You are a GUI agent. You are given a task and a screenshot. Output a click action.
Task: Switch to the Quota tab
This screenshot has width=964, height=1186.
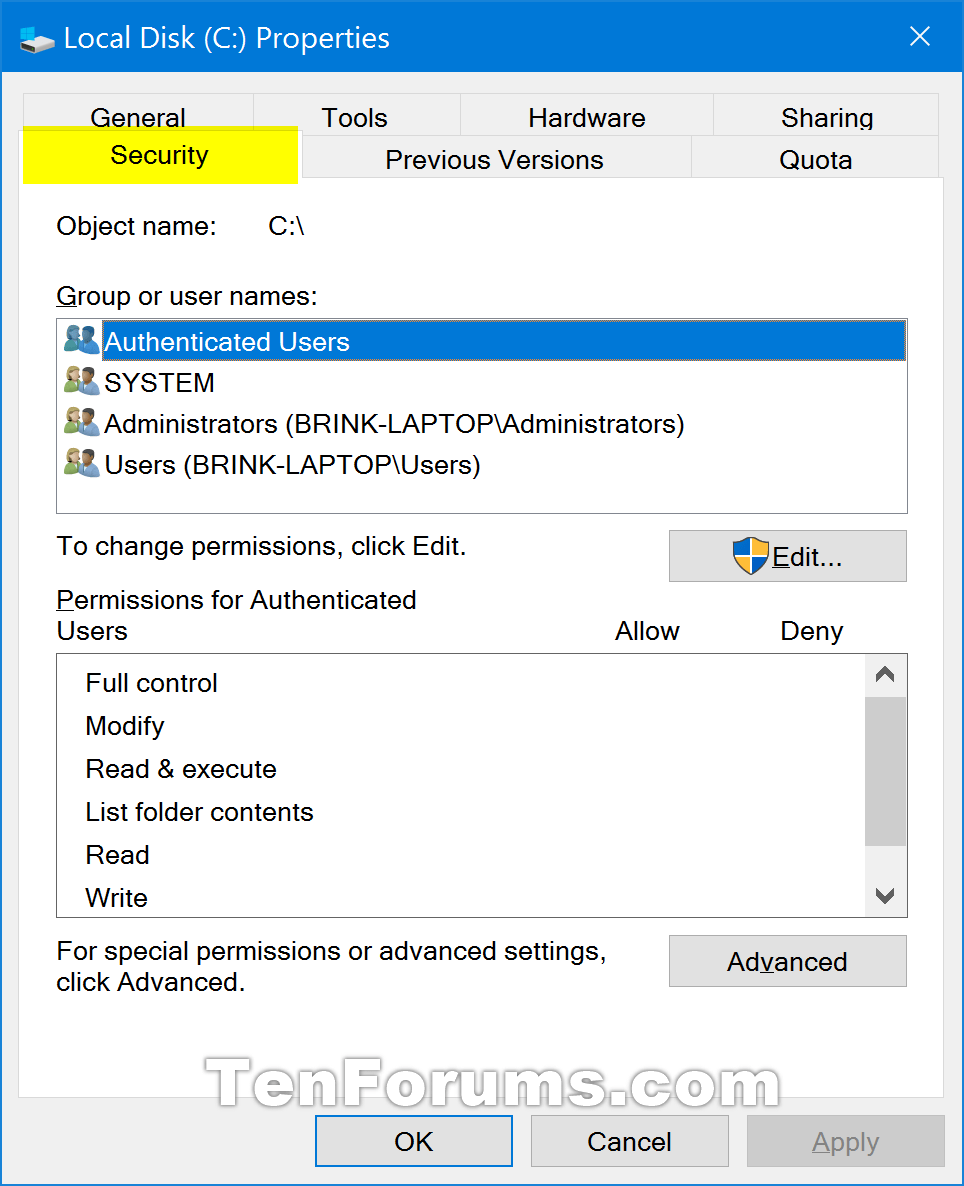click(x=816, y=159)
